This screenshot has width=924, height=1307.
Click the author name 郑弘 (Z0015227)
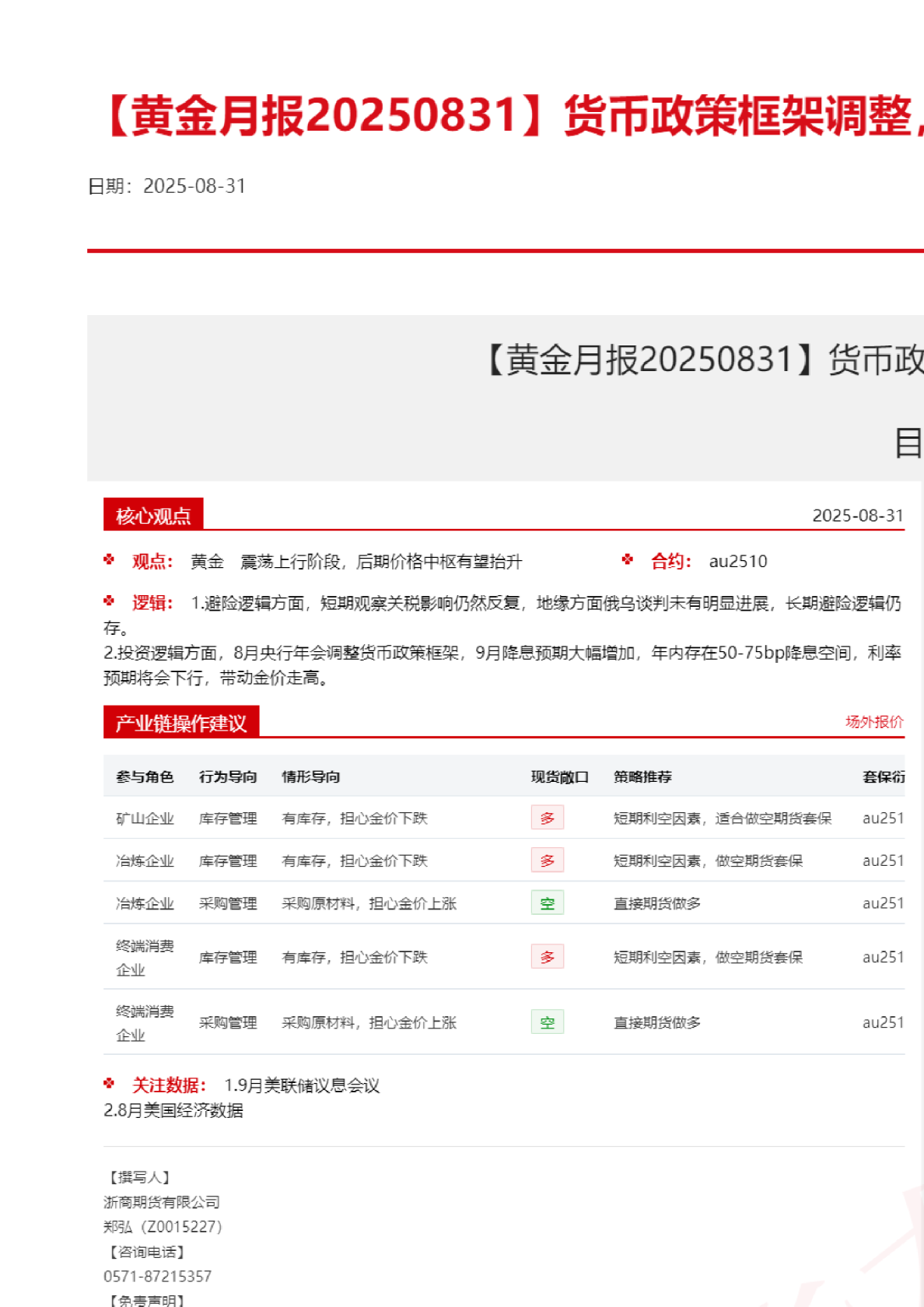(163, 1227)
